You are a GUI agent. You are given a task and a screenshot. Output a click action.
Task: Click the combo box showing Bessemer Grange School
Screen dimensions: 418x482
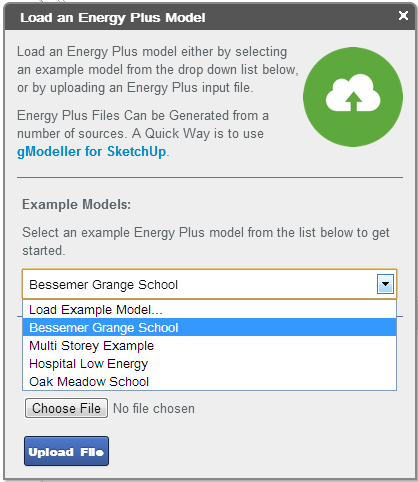[x=209, y=284]
